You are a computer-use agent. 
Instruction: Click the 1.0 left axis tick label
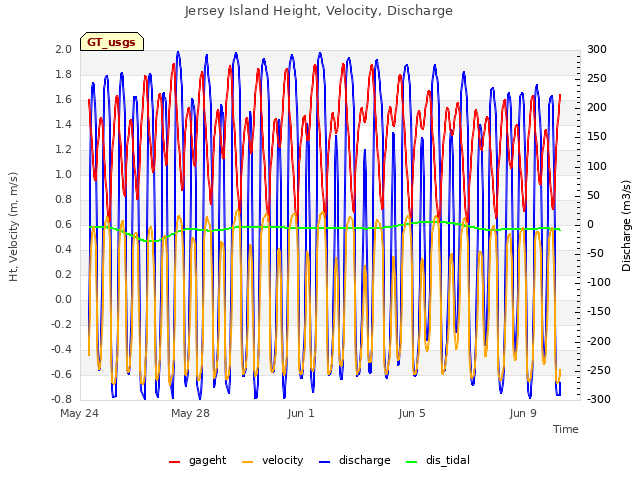pos(63,174)
